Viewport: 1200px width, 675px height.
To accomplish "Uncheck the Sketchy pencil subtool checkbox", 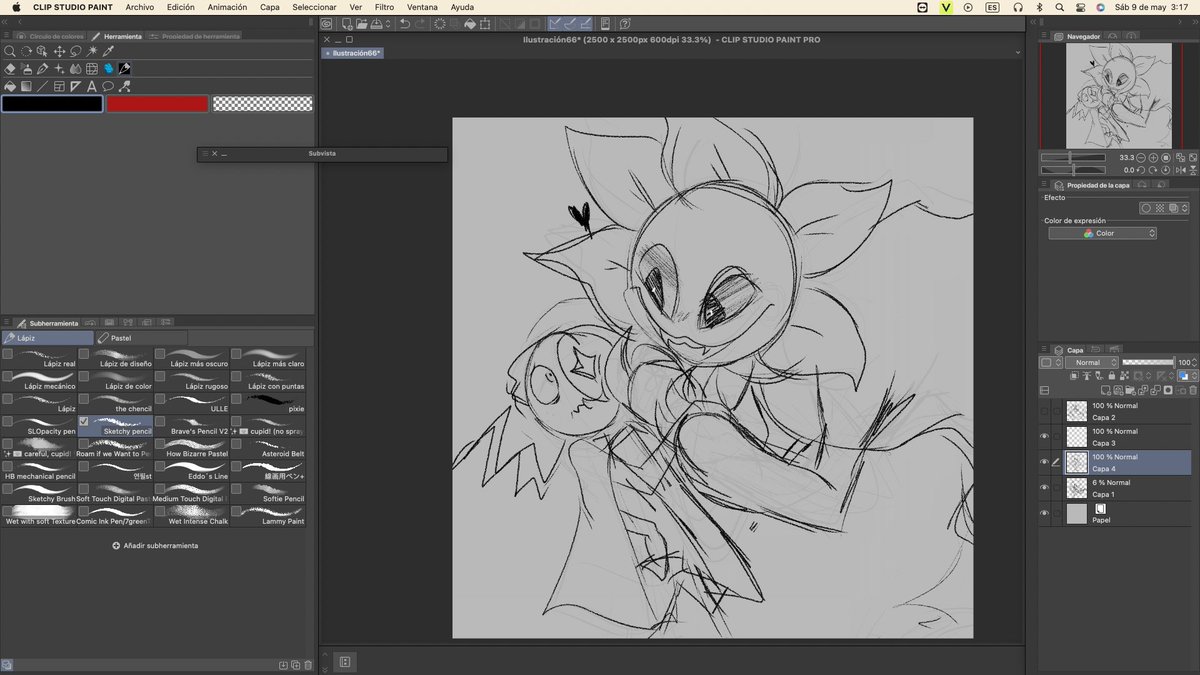I will [84, 422].
